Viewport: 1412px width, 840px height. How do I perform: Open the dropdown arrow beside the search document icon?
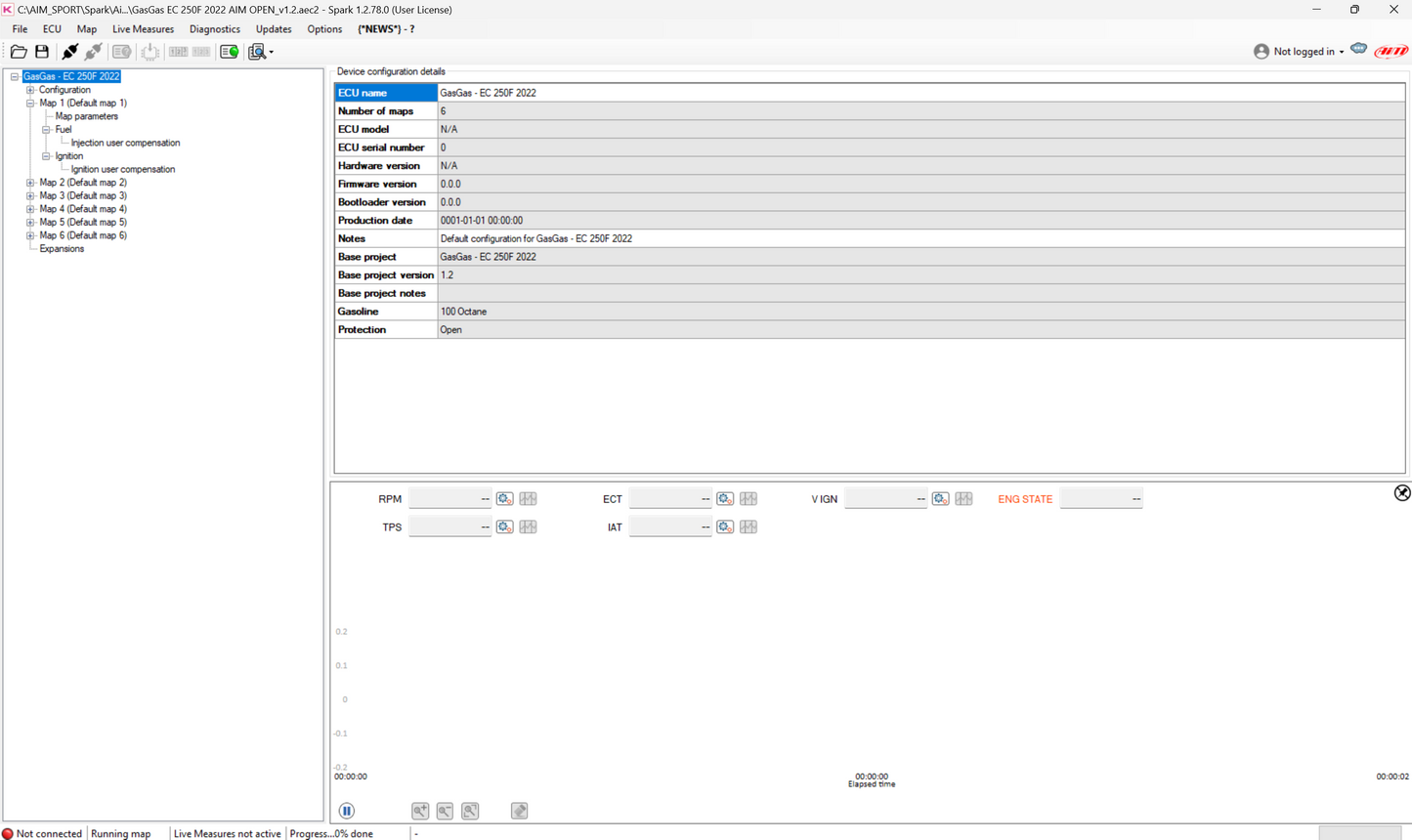(x=272, y=53)
